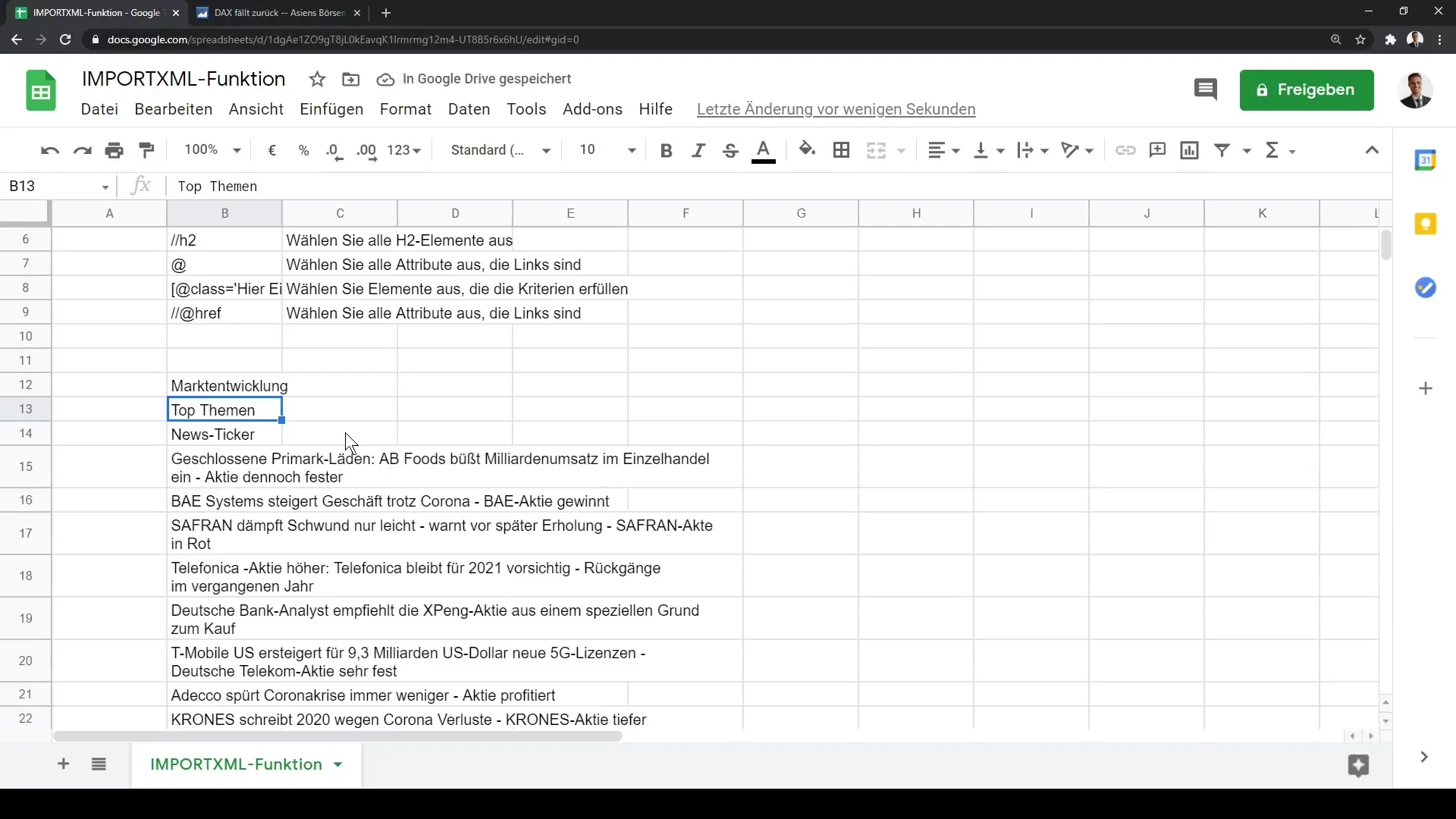This screenshot has height=819, width=1456.
Task: Click the Redo icon
Action: [82, 150]
